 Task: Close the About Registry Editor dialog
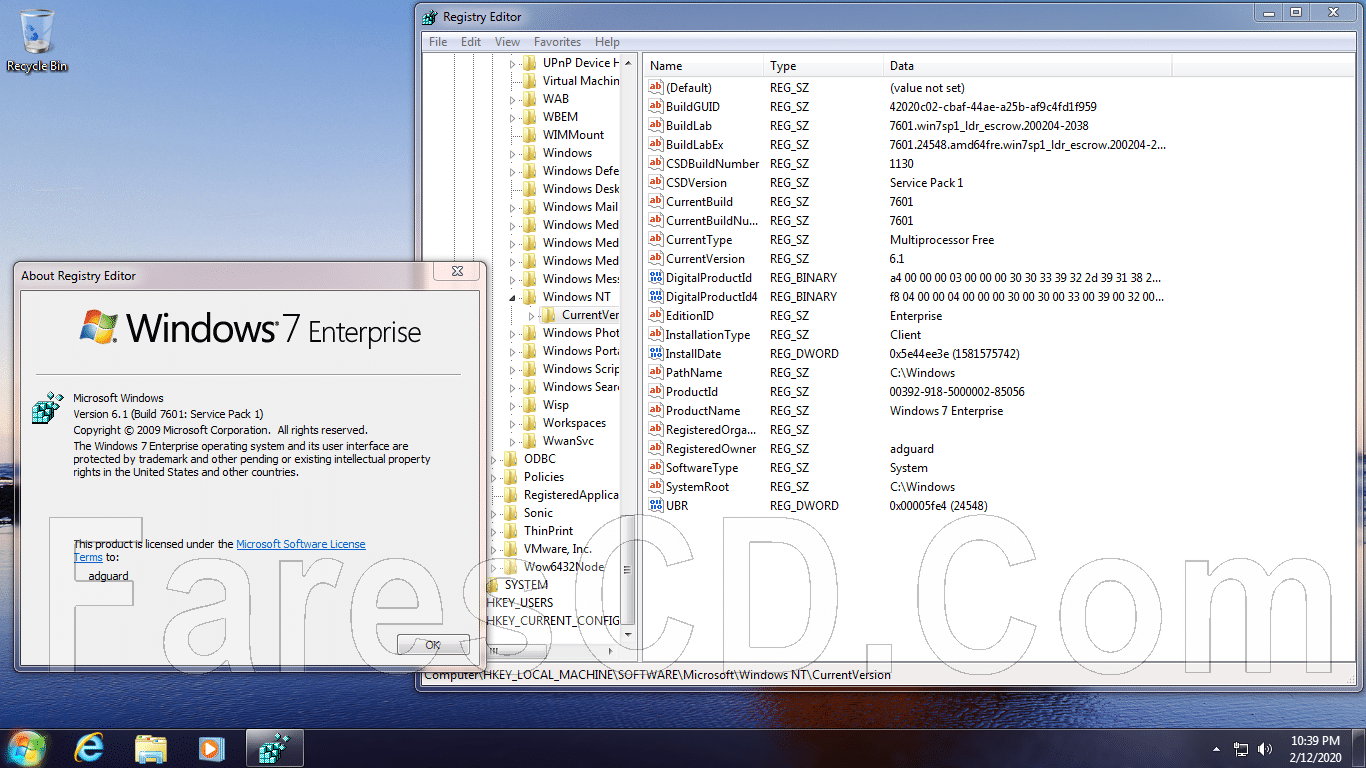pos(457,271)
